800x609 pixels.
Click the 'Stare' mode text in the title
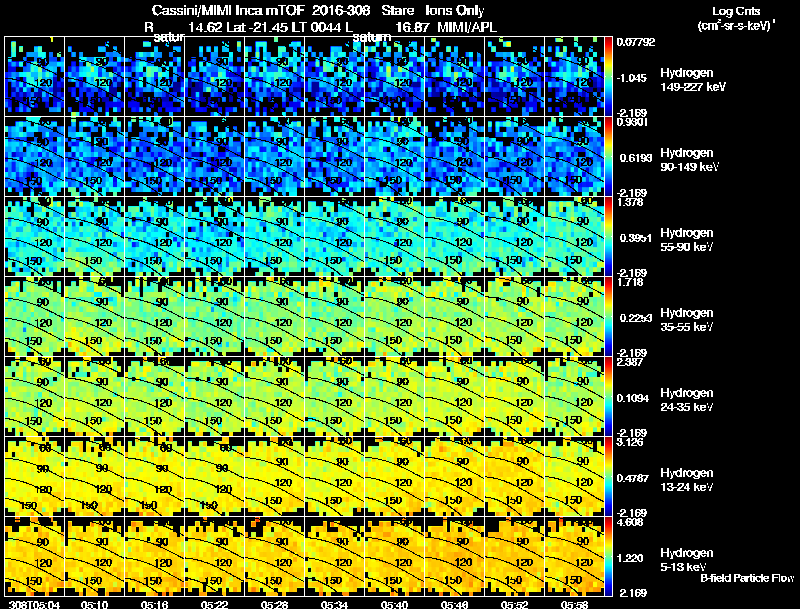[x=397, y=10]
